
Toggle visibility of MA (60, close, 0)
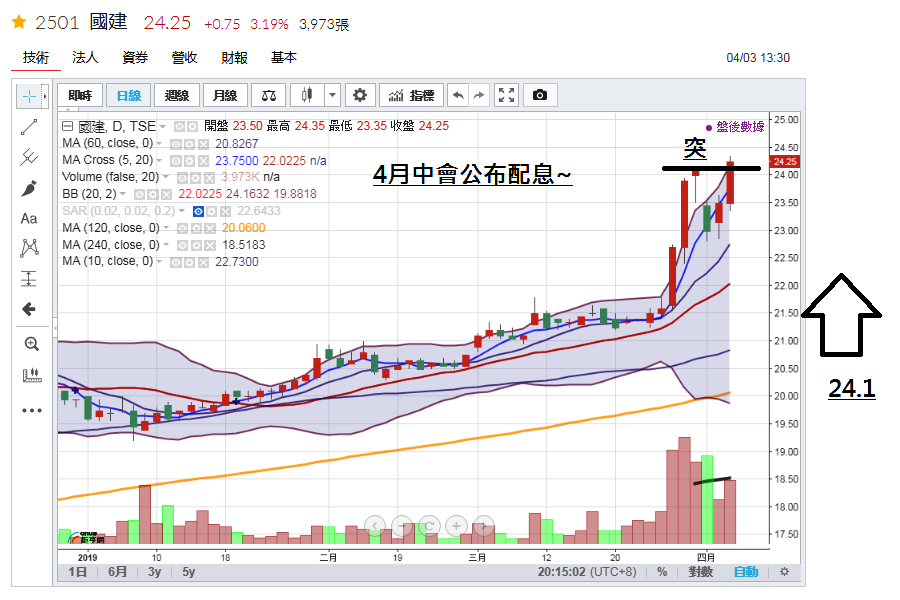[x=176, y=144]
